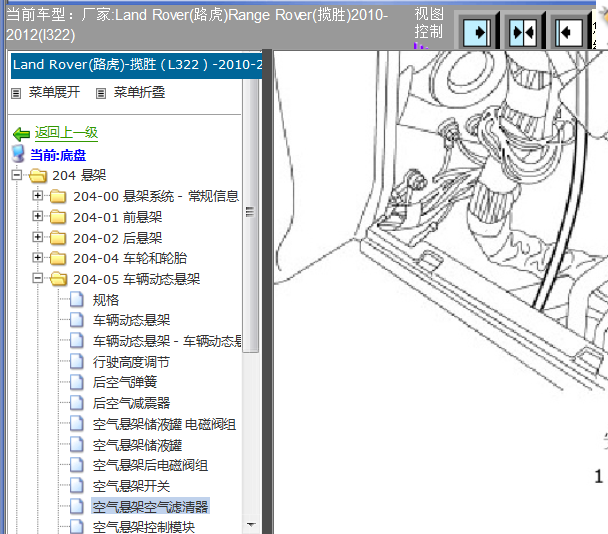
Task: Open the 后空气减震器 entry
Action: (x=131, y=403)
